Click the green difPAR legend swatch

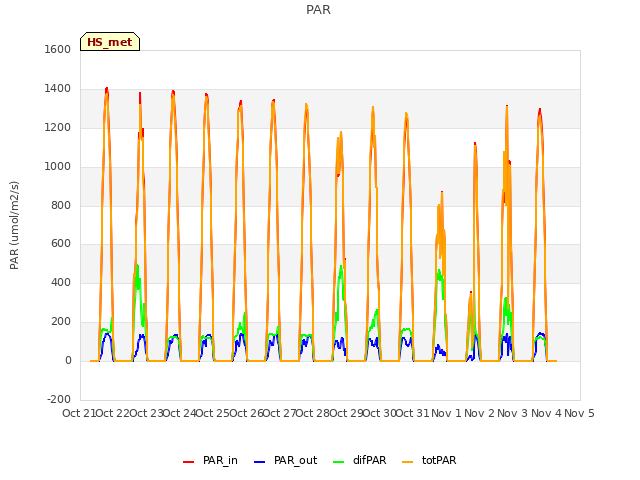[x=339, y=462]
